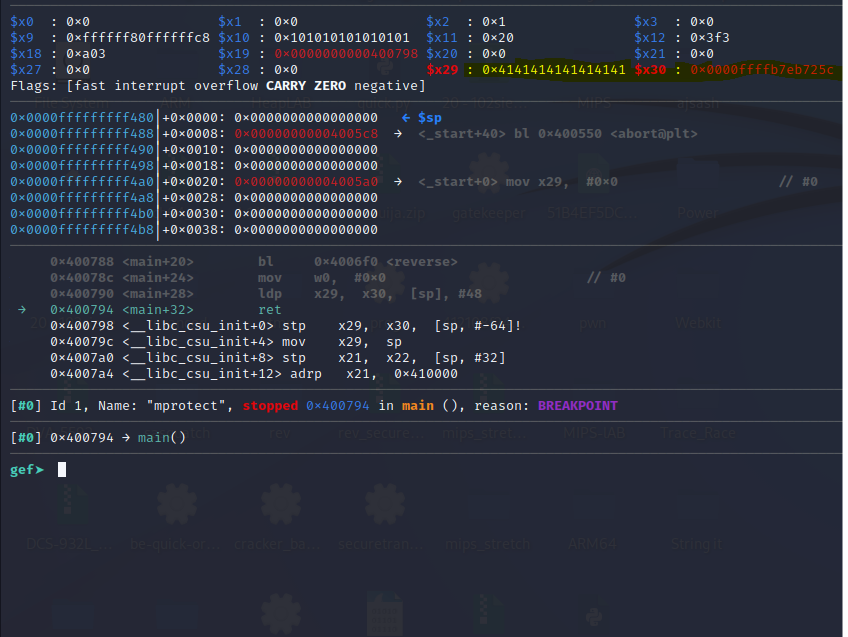Viewport: 848px width, 637px height.
Task: Click the bold CARRY flag
Action: coord(286,86)
